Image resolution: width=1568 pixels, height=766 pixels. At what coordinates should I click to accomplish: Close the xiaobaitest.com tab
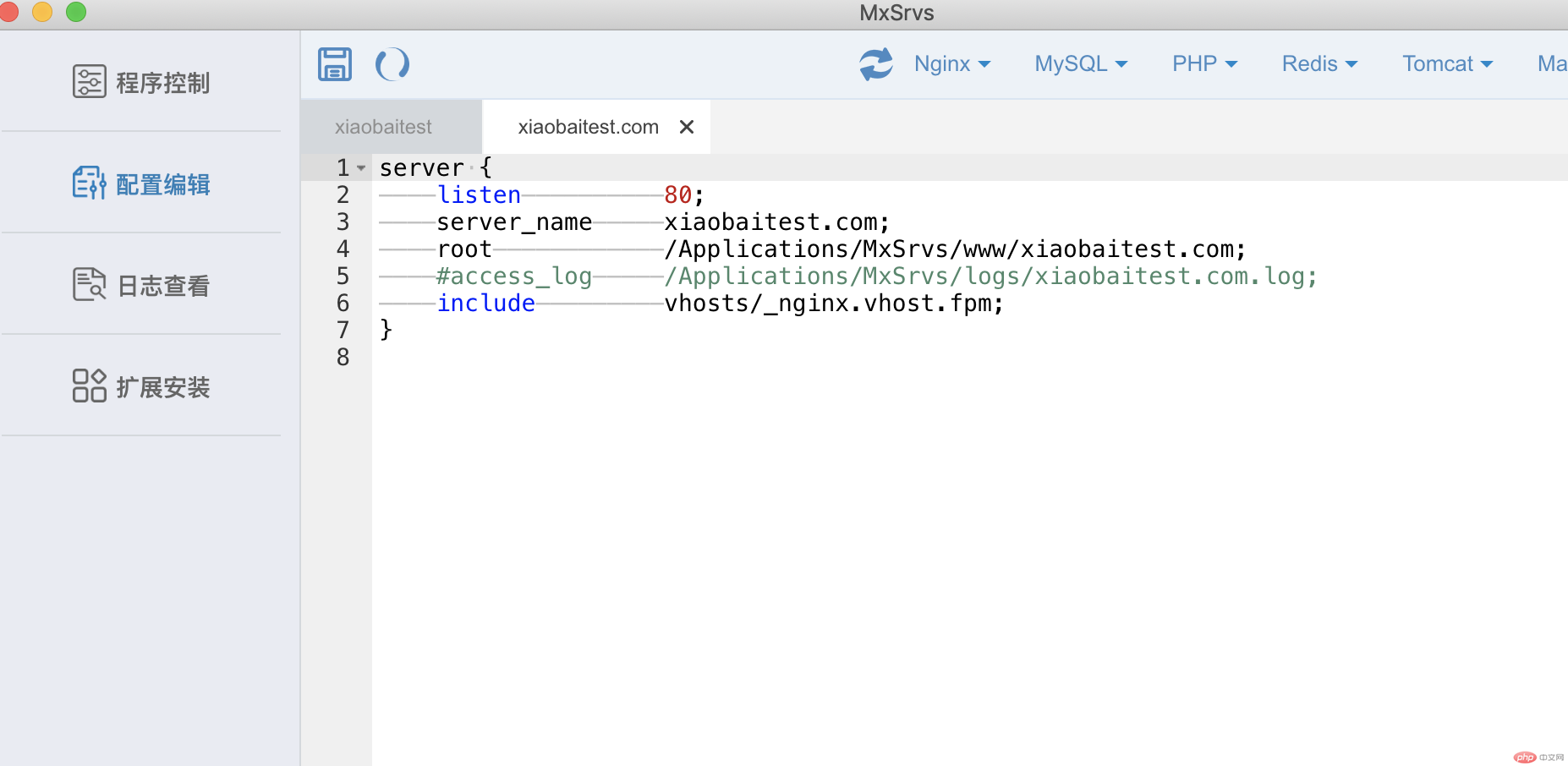pos(687,127)
